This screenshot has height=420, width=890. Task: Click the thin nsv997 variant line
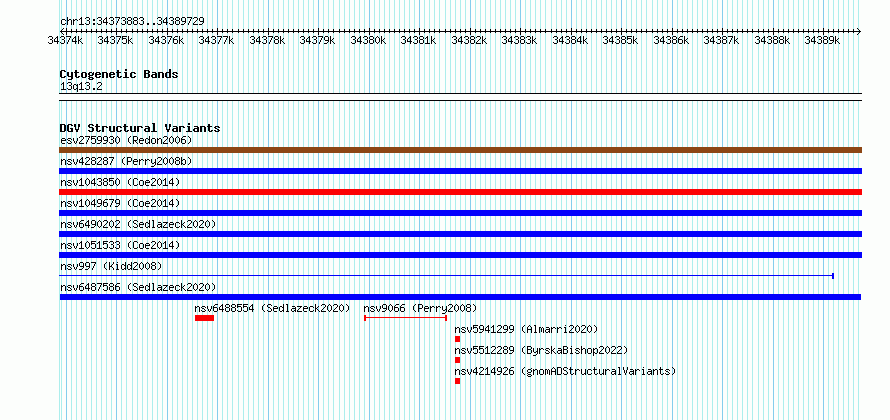click(x=446, y=276)
